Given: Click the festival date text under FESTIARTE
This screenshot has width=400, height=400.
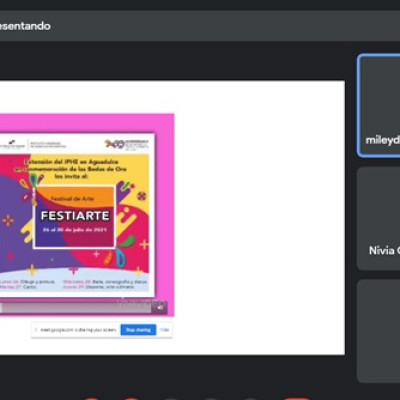Looking at the screenshot, I should point(75,230).
